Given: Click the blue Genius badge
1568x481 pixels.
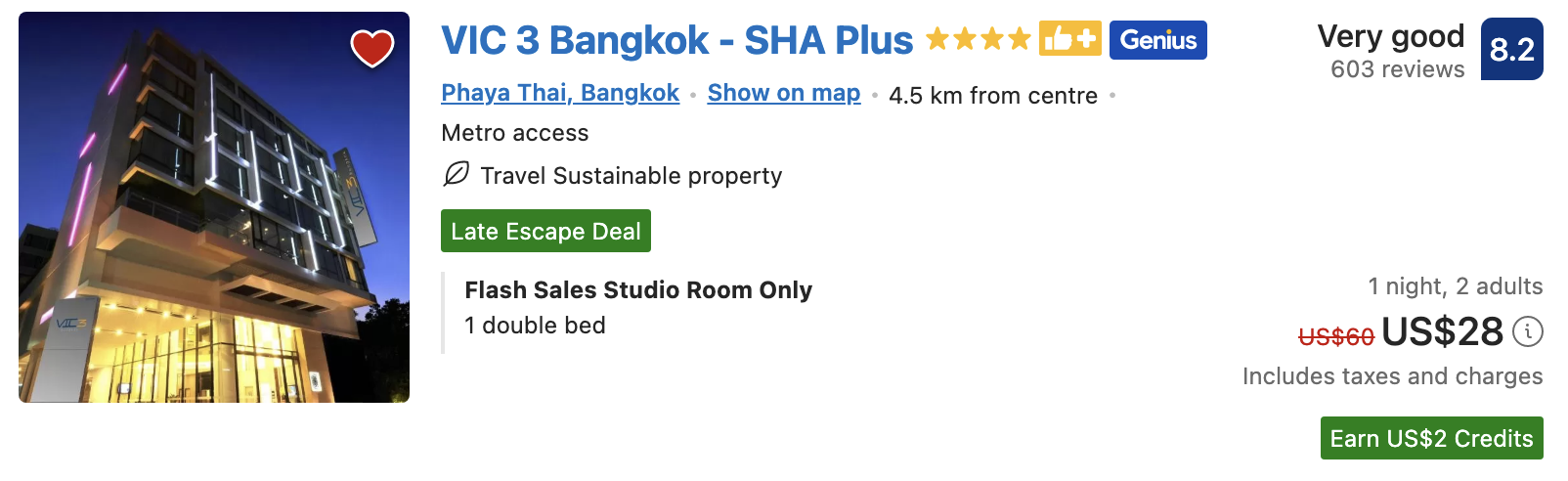Looking at the screenshot, I should (x=1157, y=40).
